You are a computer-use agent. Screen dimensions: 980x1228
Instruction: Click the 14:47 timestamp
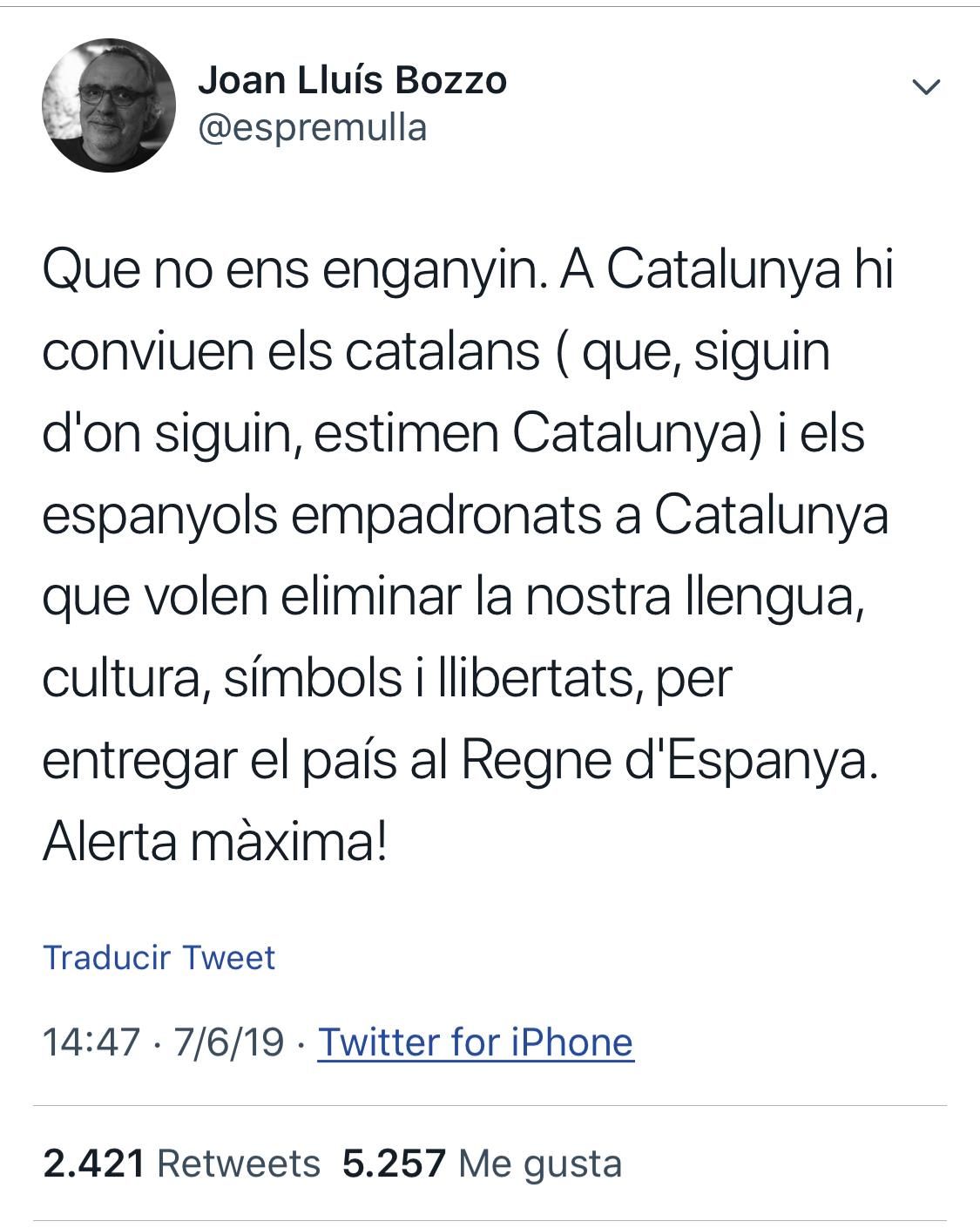(91, 1041)
